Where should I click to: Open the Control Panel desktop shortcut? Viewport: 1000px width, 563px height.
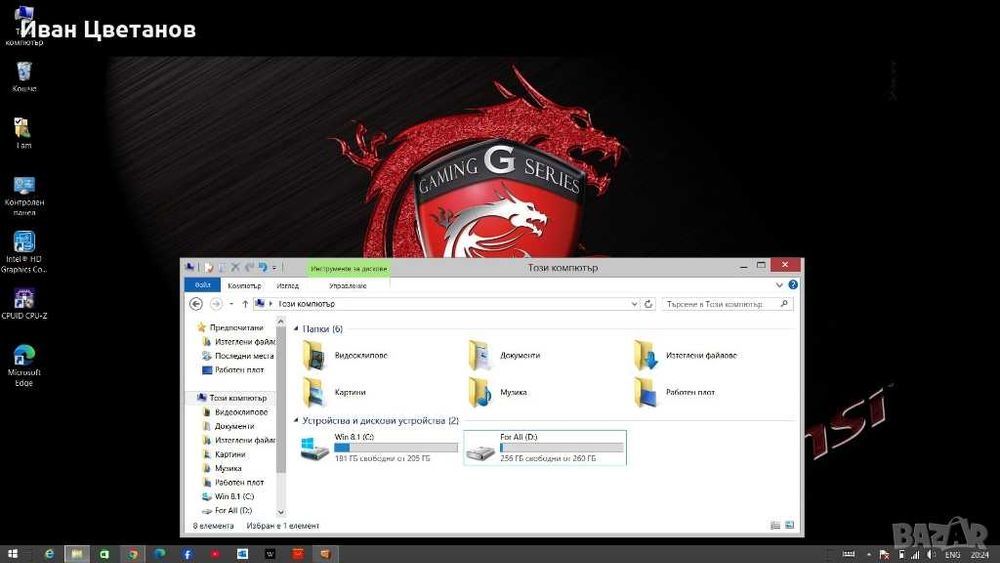[24, 196]
